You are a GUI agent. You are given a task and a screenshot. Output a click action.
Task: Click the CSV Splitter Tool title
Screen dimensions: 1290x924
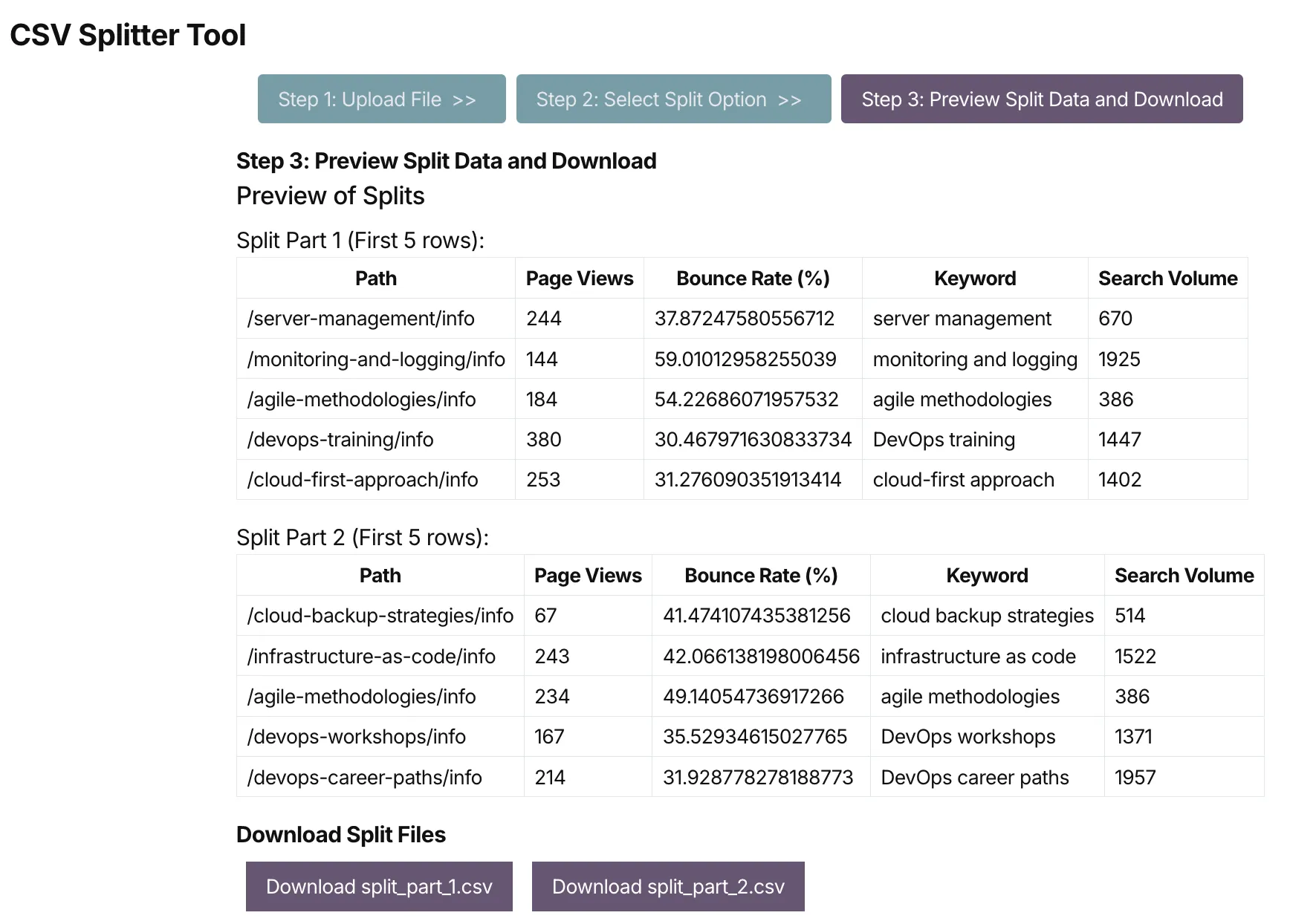[x=128, y=35]
